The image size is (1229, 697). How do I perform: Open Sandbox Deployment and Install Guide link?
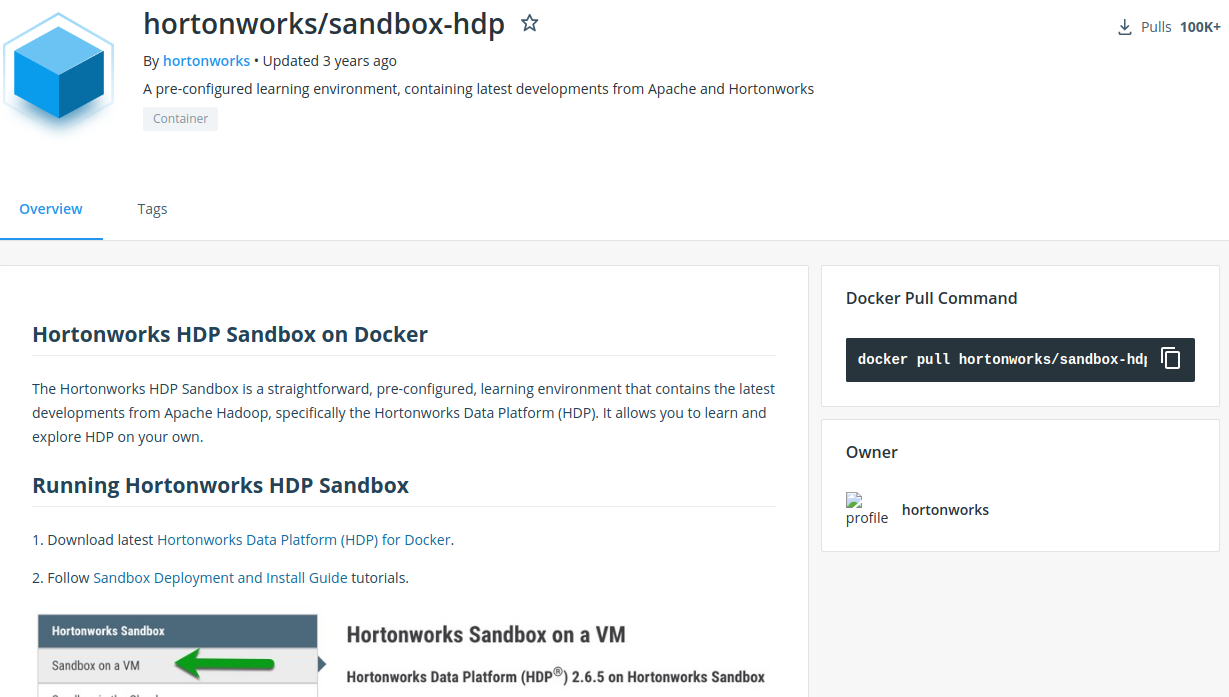pos(220,578)
